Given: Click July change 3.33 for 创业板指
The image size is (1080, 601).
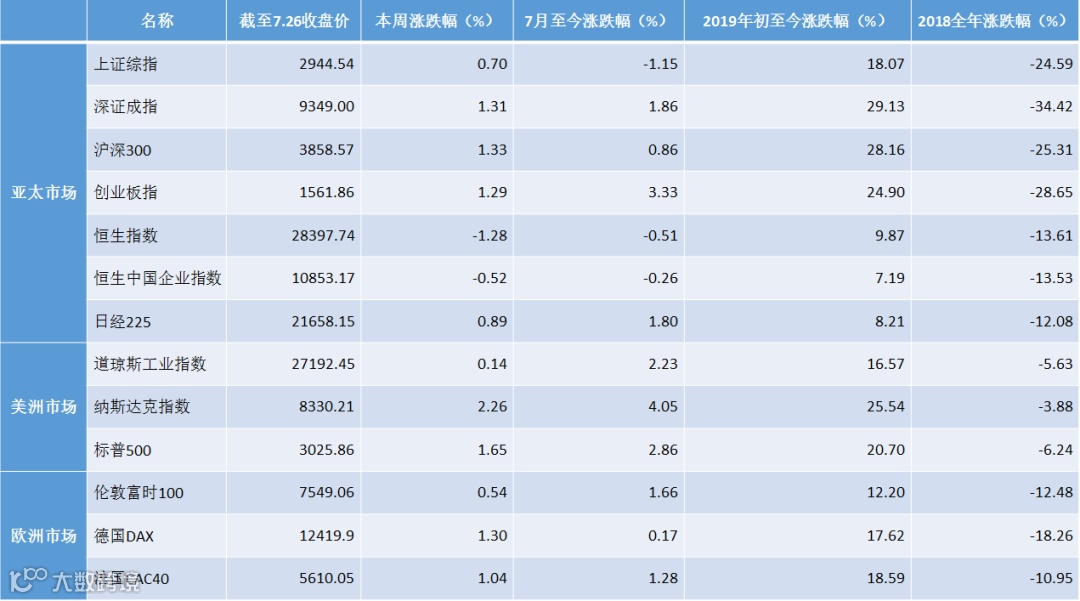Looking at the screenshot, I should tap(663, 193).
